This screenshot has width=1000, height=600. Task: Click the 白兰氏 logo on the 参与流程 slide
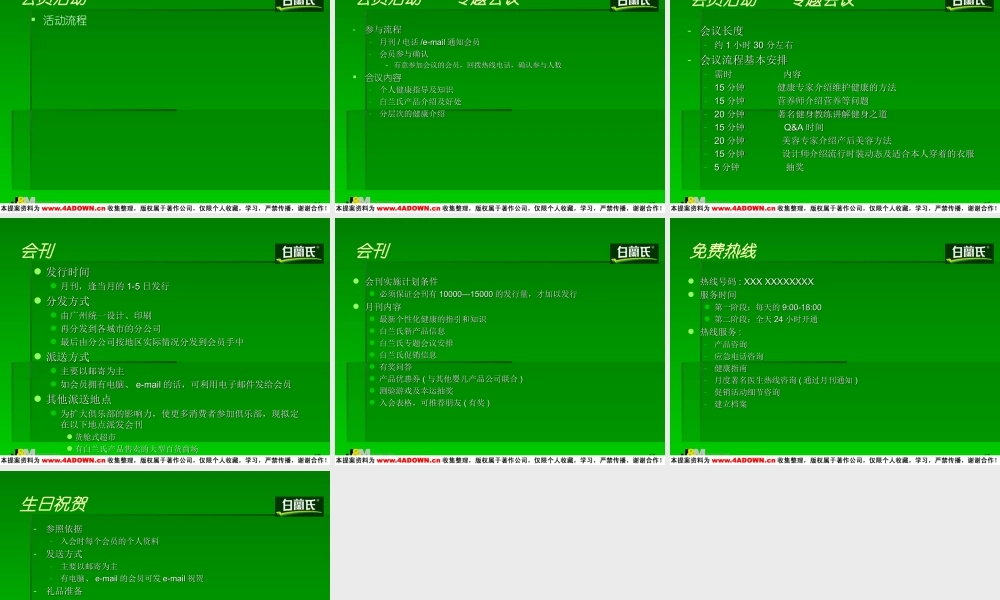click(x=635, y=4)
